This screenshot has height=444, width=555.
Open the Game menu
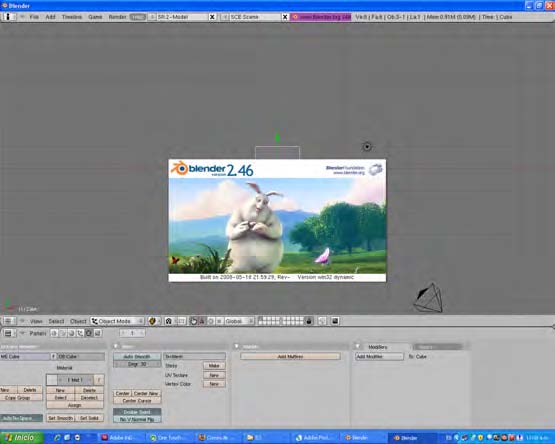[x=95, y=17]
